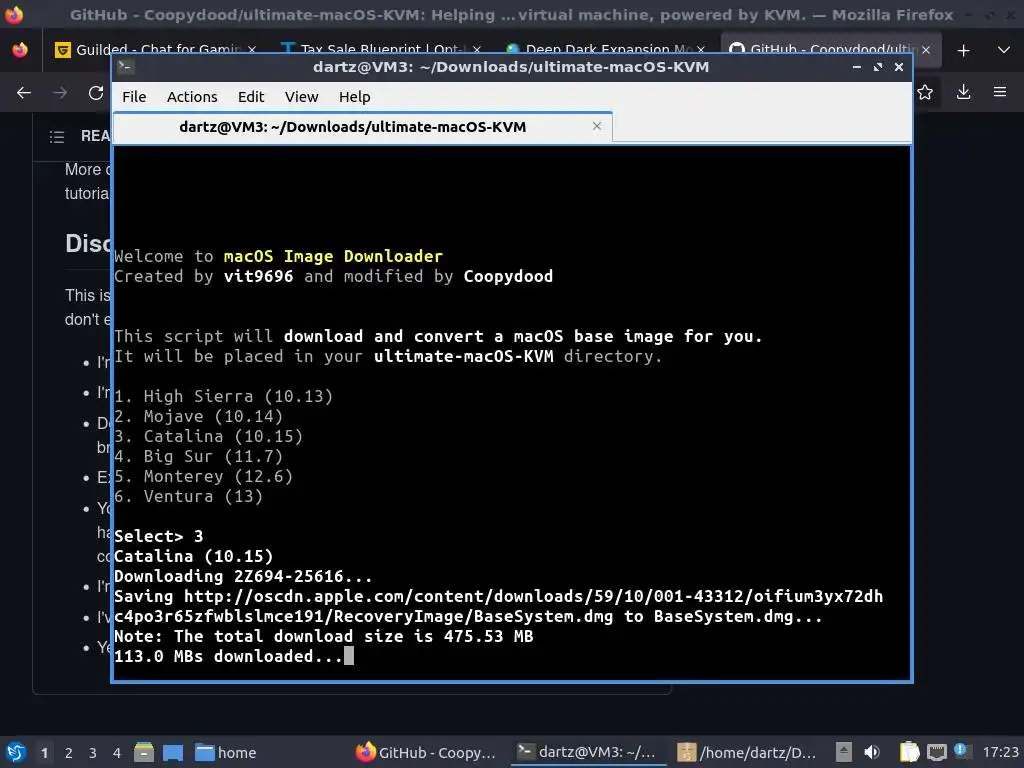Image resolution: width=1024 pixels, height=768 pixels.
Task: Open the Firefox downloads panel
Action: tap(963, 93)
